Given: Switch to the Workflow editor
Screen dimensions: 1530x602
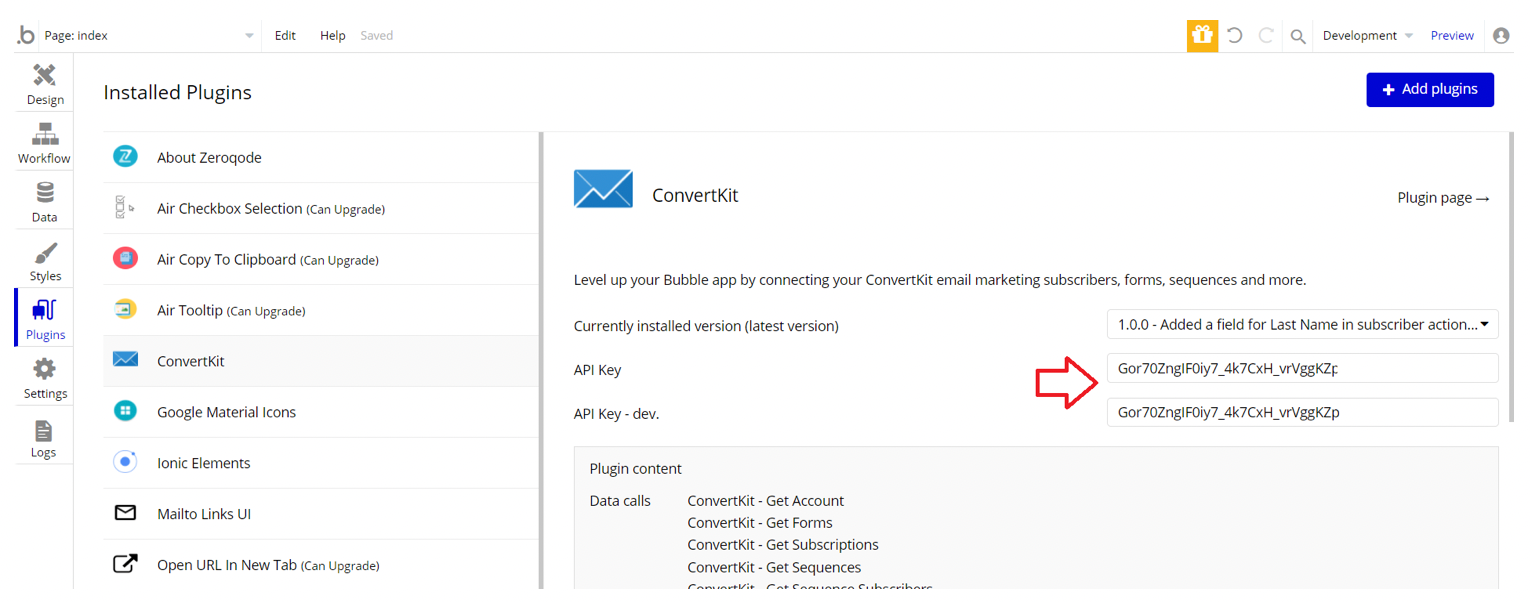Looking at the screenshot, I should point(44,141).
